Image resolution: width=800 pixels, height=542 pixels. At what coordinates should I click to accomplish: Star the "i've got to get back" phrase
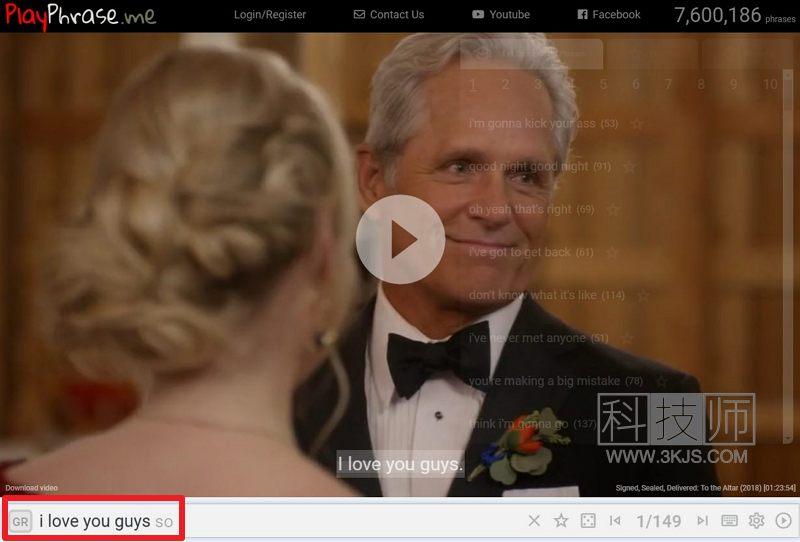pyautogui.click(x=612, y=253)
